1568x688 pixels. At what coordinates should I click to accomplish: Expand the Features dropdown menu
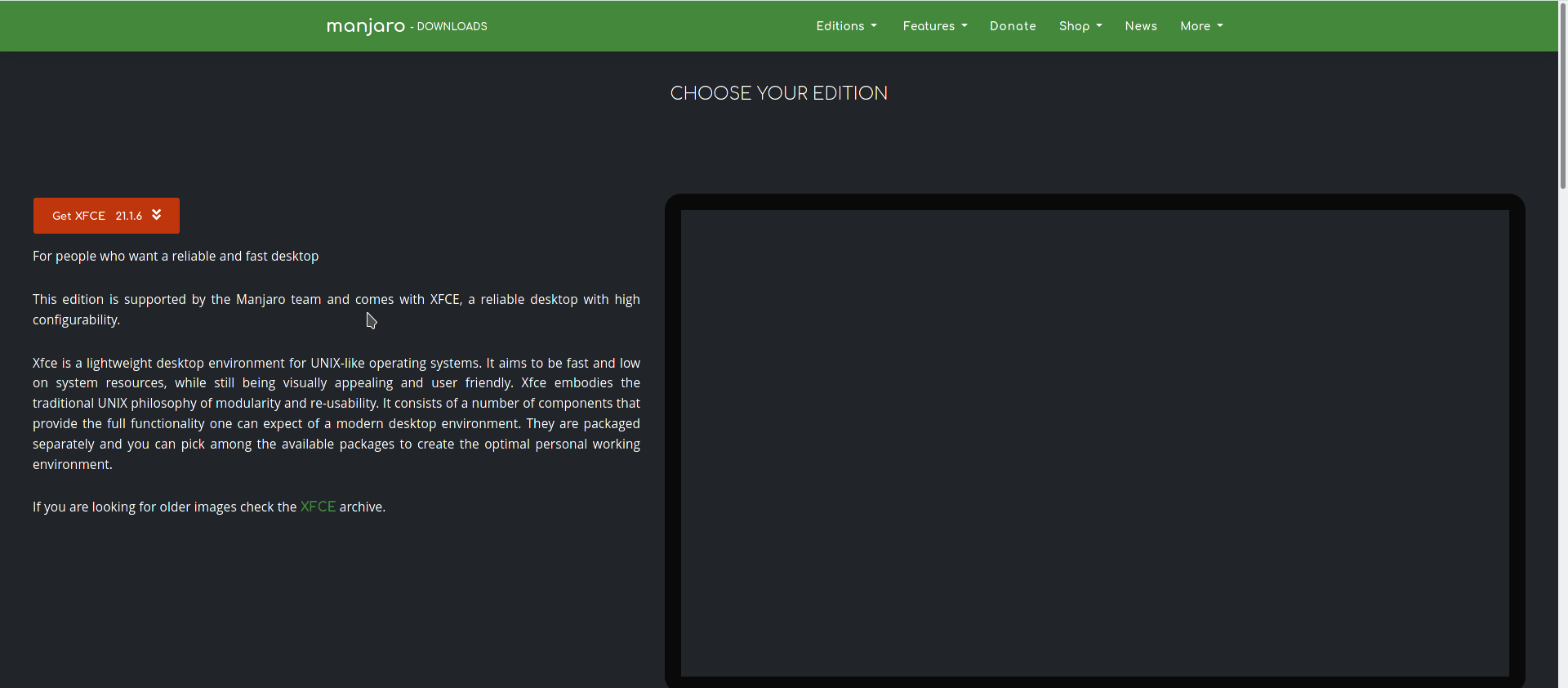(x=929, y=26)
